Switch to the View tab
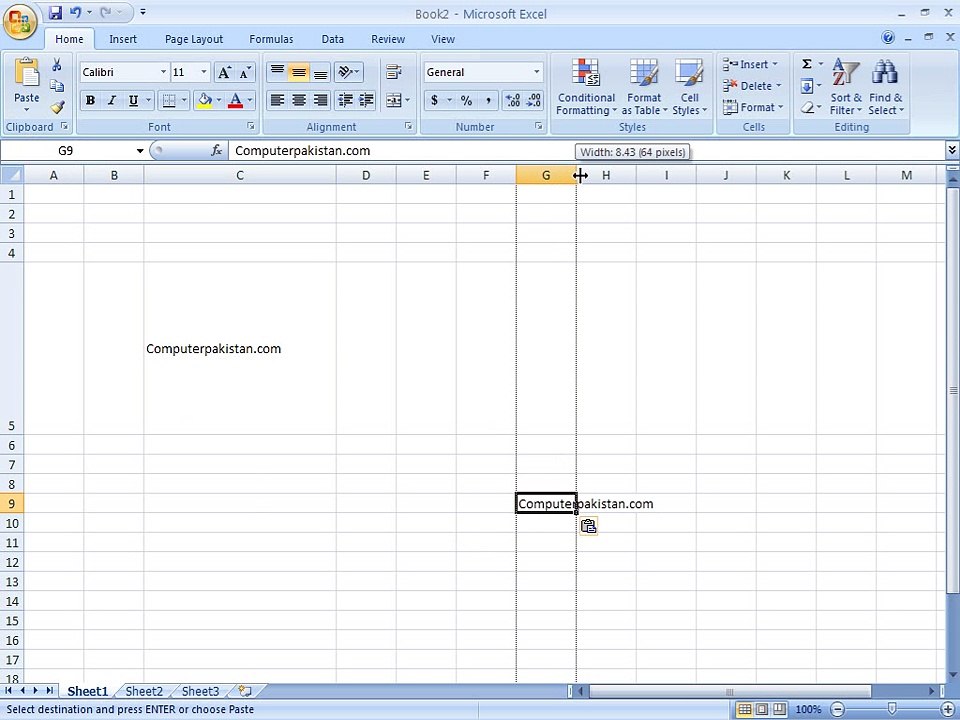Image resolution: width=960 pixels, height=720 pixels. (x=443, y=39)
